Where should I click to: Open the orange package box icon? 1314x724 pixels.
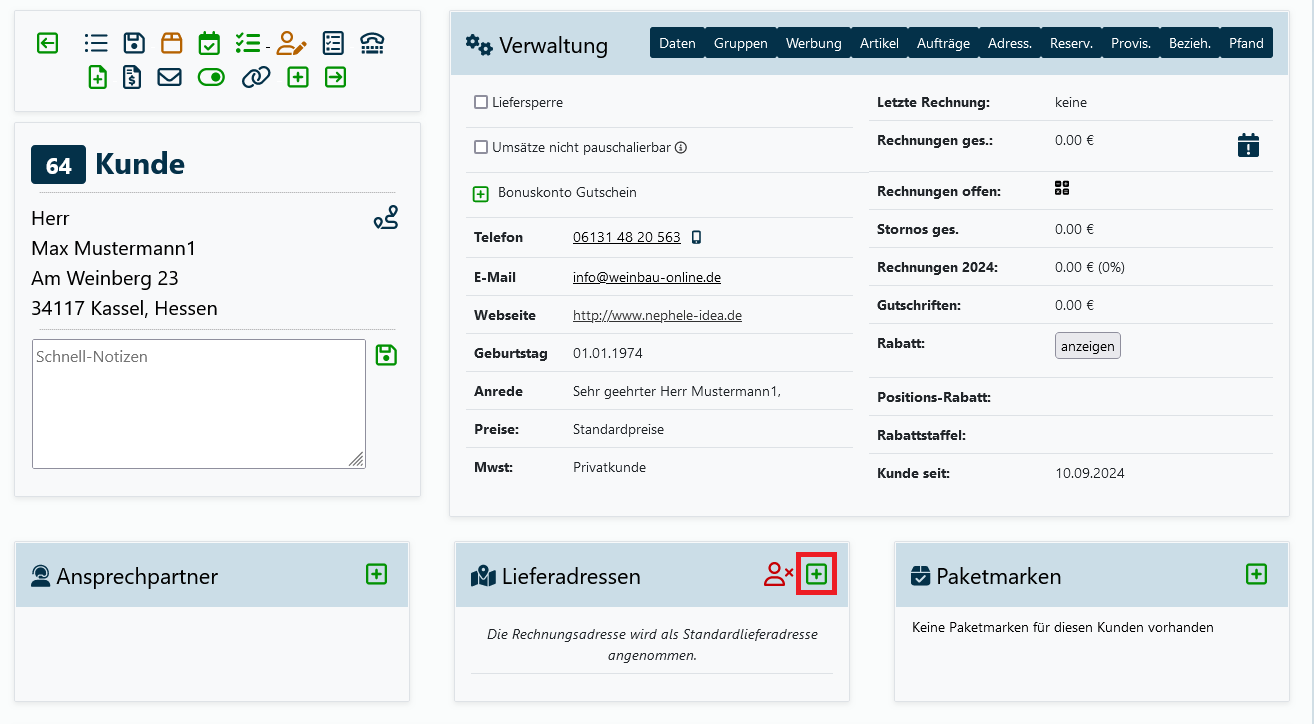point(172,43)
